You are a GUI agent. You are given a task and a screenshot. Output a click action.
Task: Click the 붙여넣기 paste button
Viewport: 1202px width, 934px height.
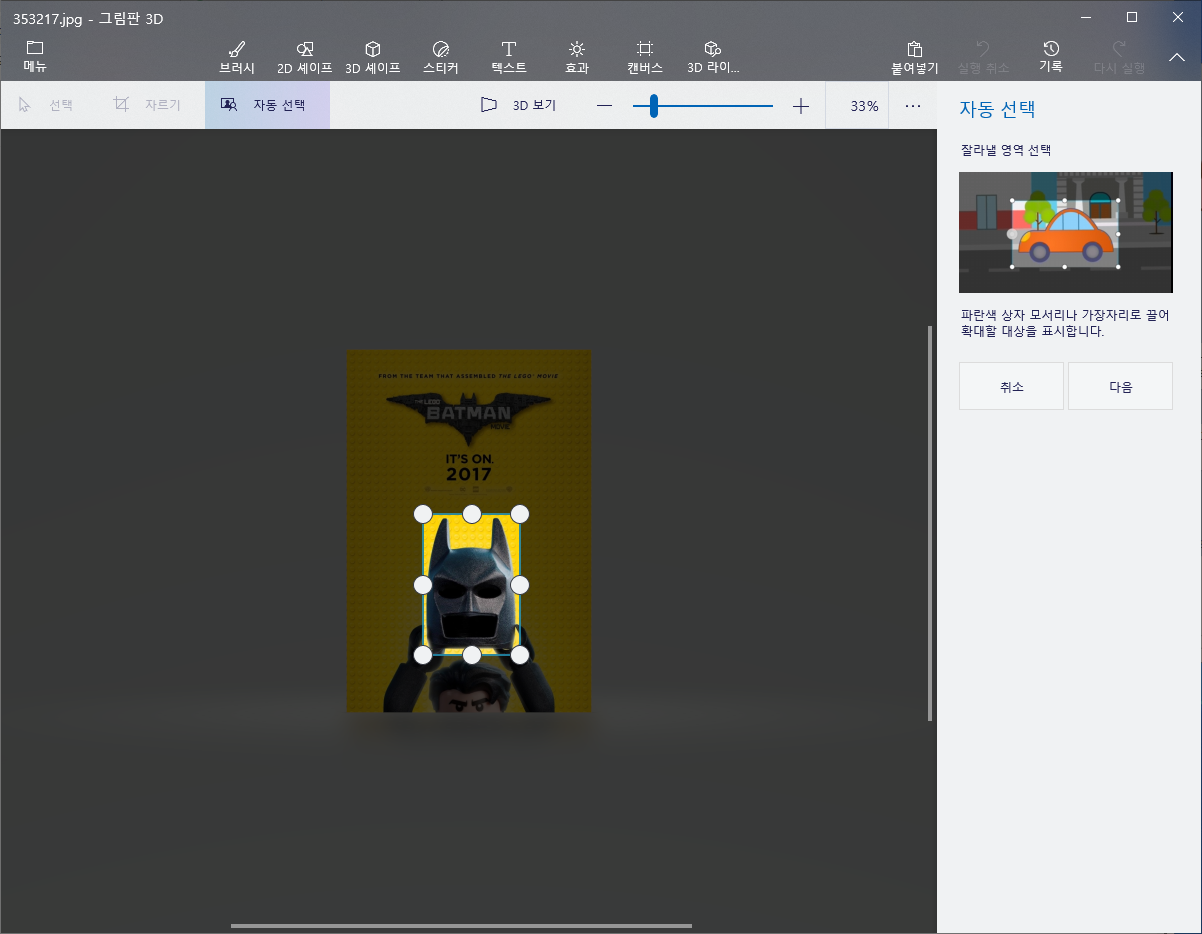(915, 58)
